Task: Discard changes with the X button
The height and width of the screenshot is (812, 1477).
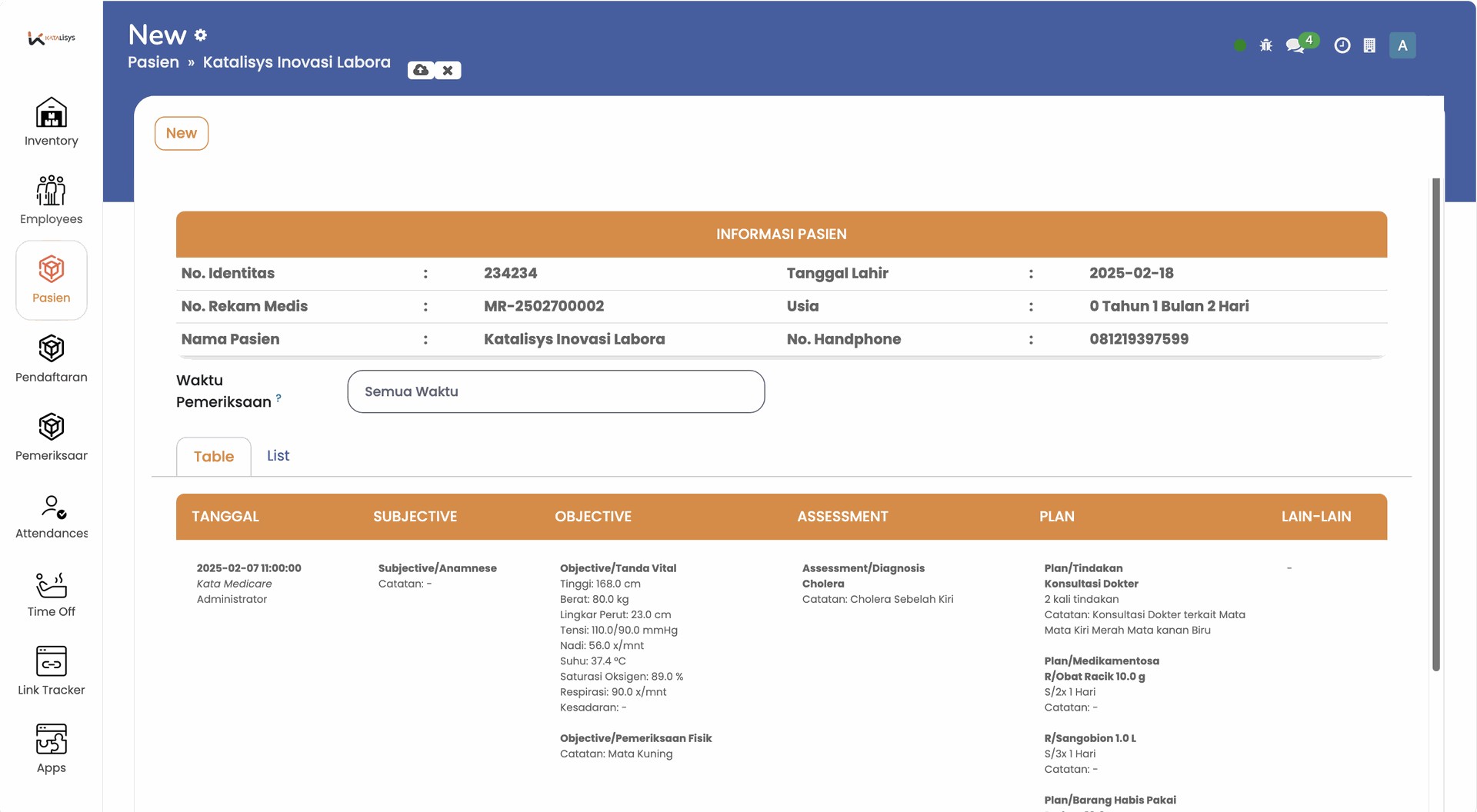Action: tap(448, 70)
